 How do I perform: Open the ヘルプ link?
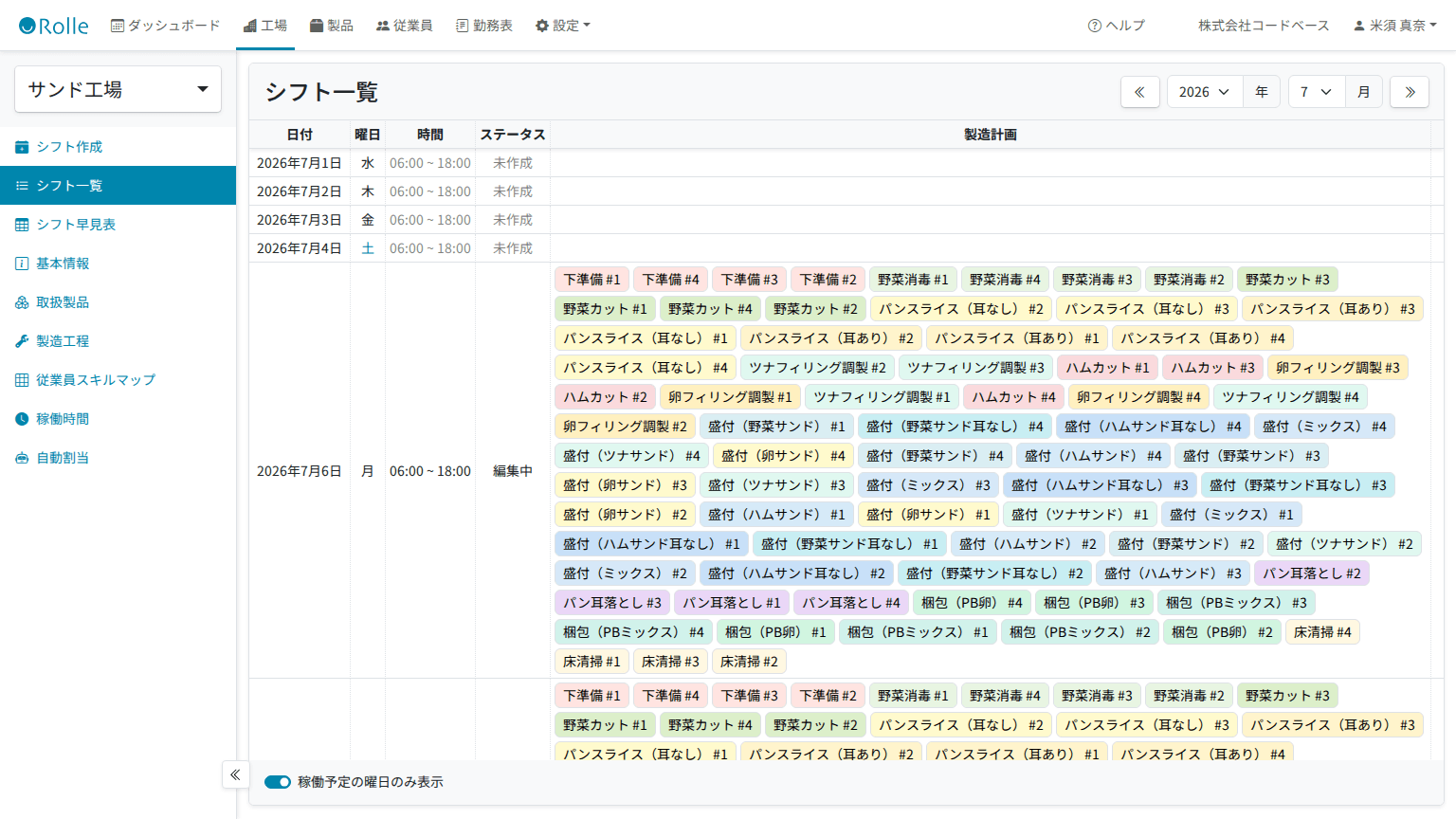[1117, 26]
